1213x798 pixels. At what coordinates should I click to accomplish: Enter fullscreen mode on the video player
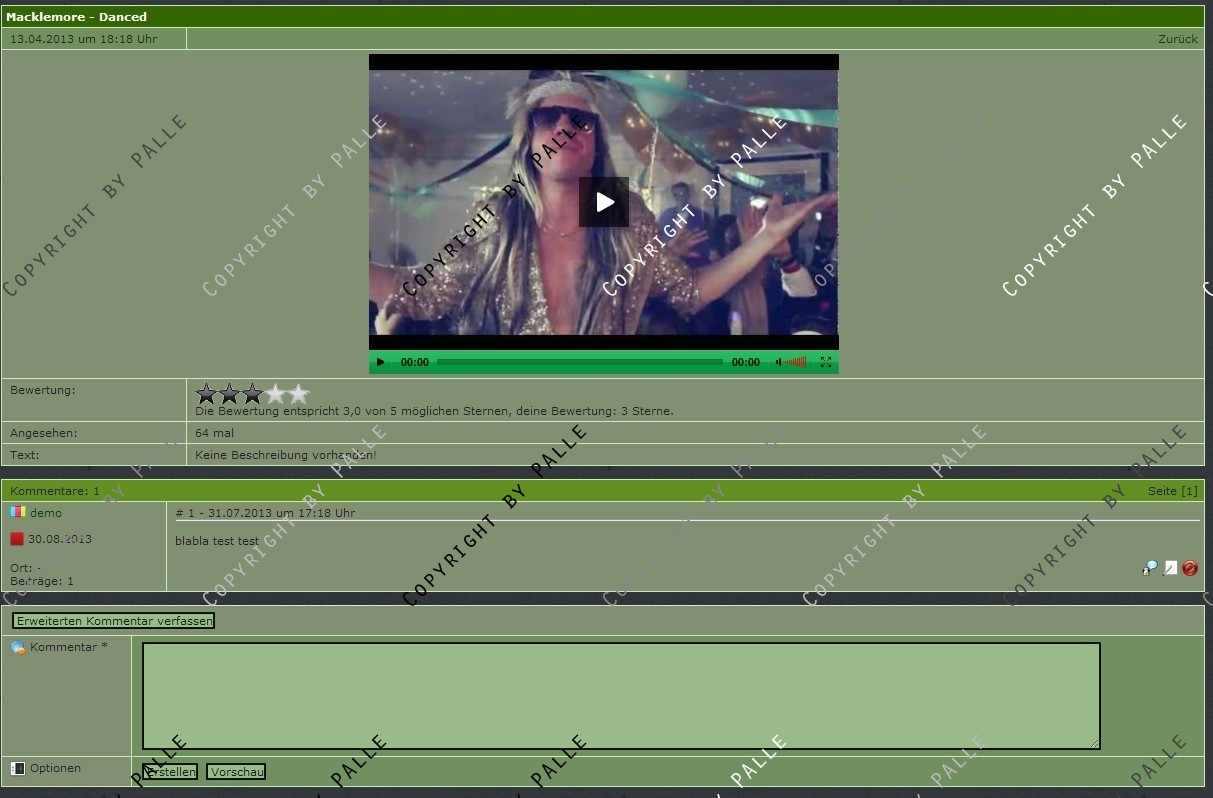(826, 362)
